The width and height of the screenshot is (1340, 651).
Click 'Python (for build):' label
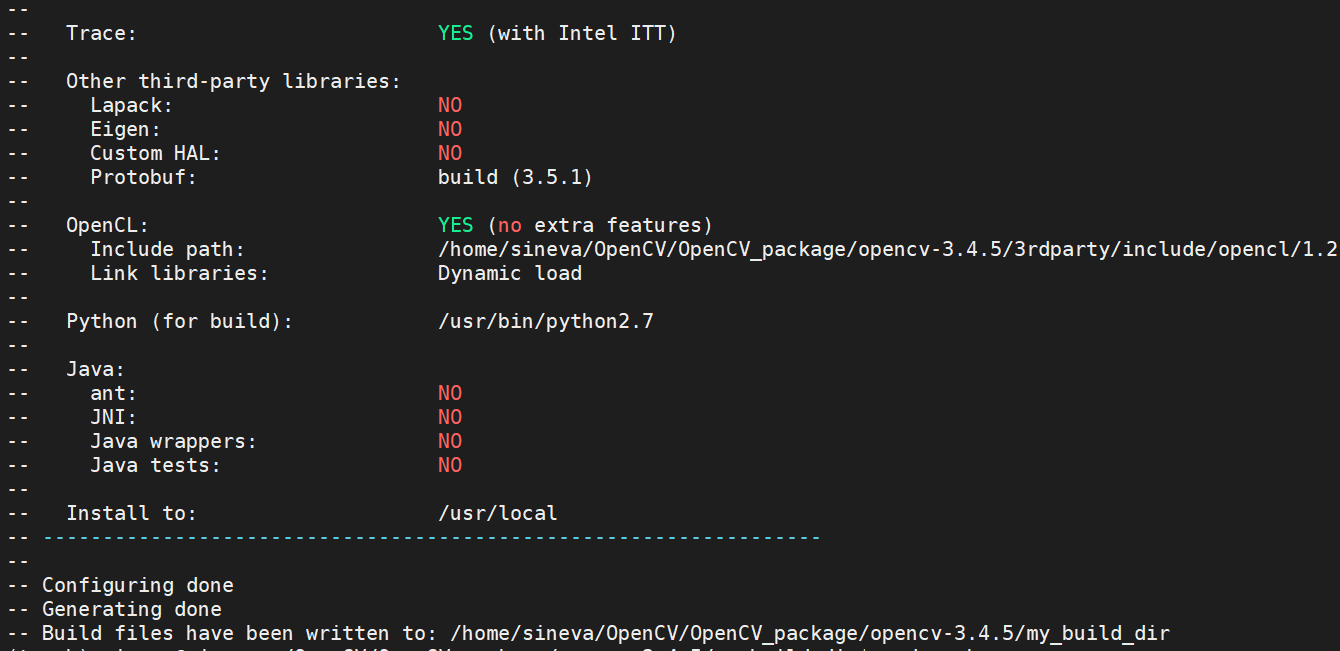180,321
